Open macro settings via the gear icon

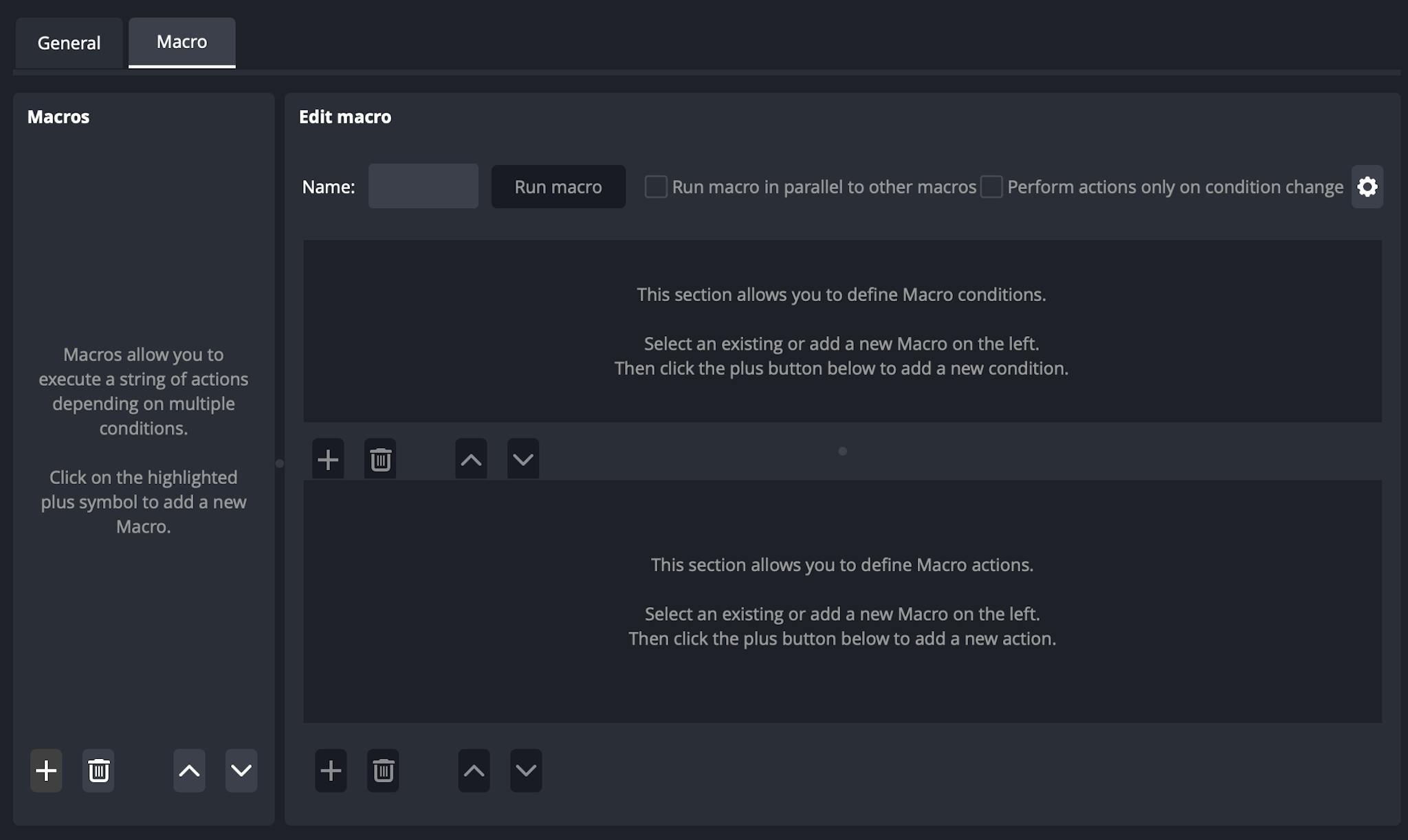pos(1368,186)
